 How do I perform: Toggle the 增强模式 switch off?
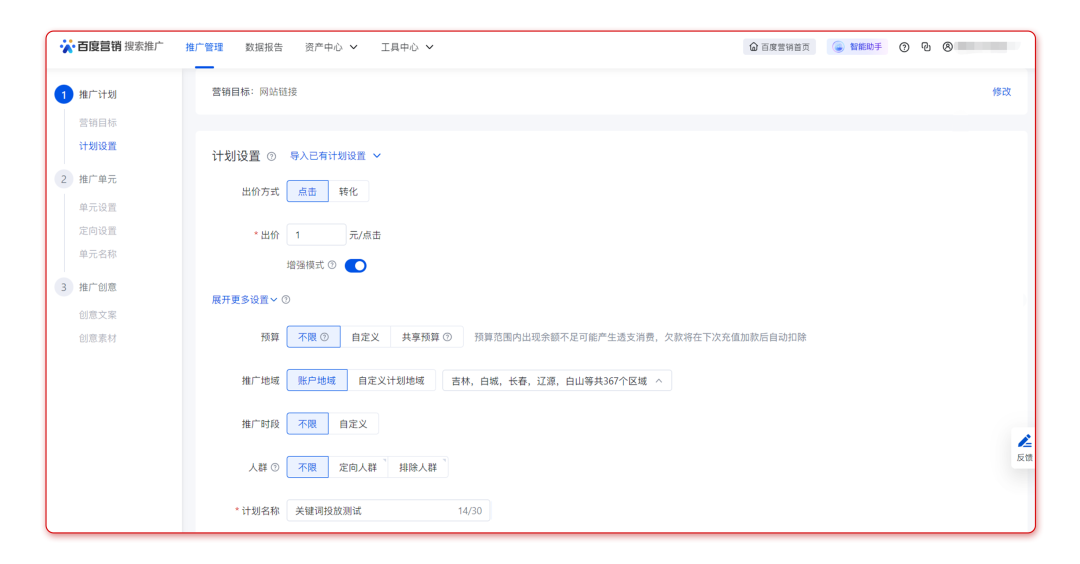tap(356, 266)
